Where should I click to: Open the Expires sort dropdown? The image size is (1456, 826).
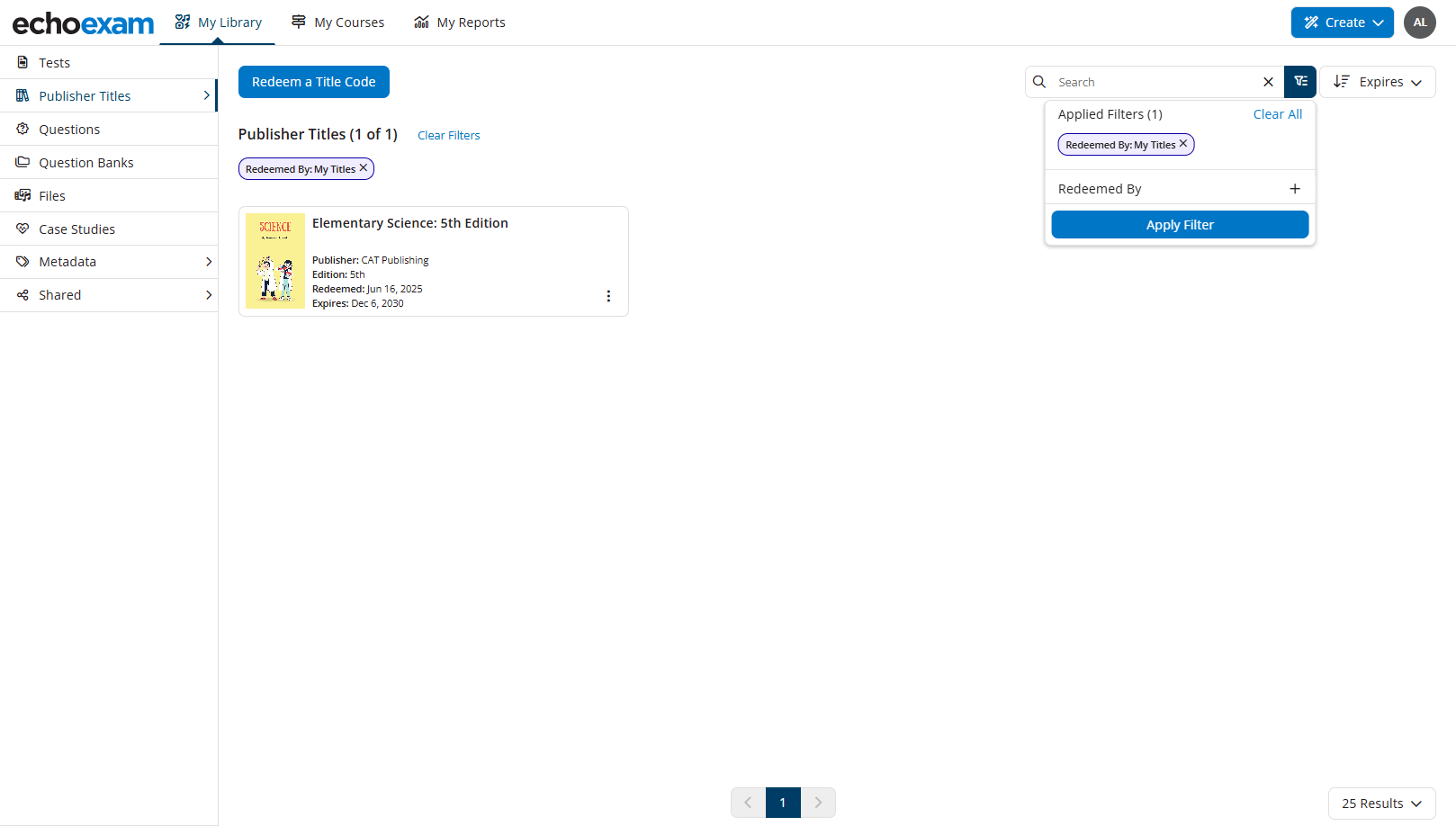(x=1378, y=82)
